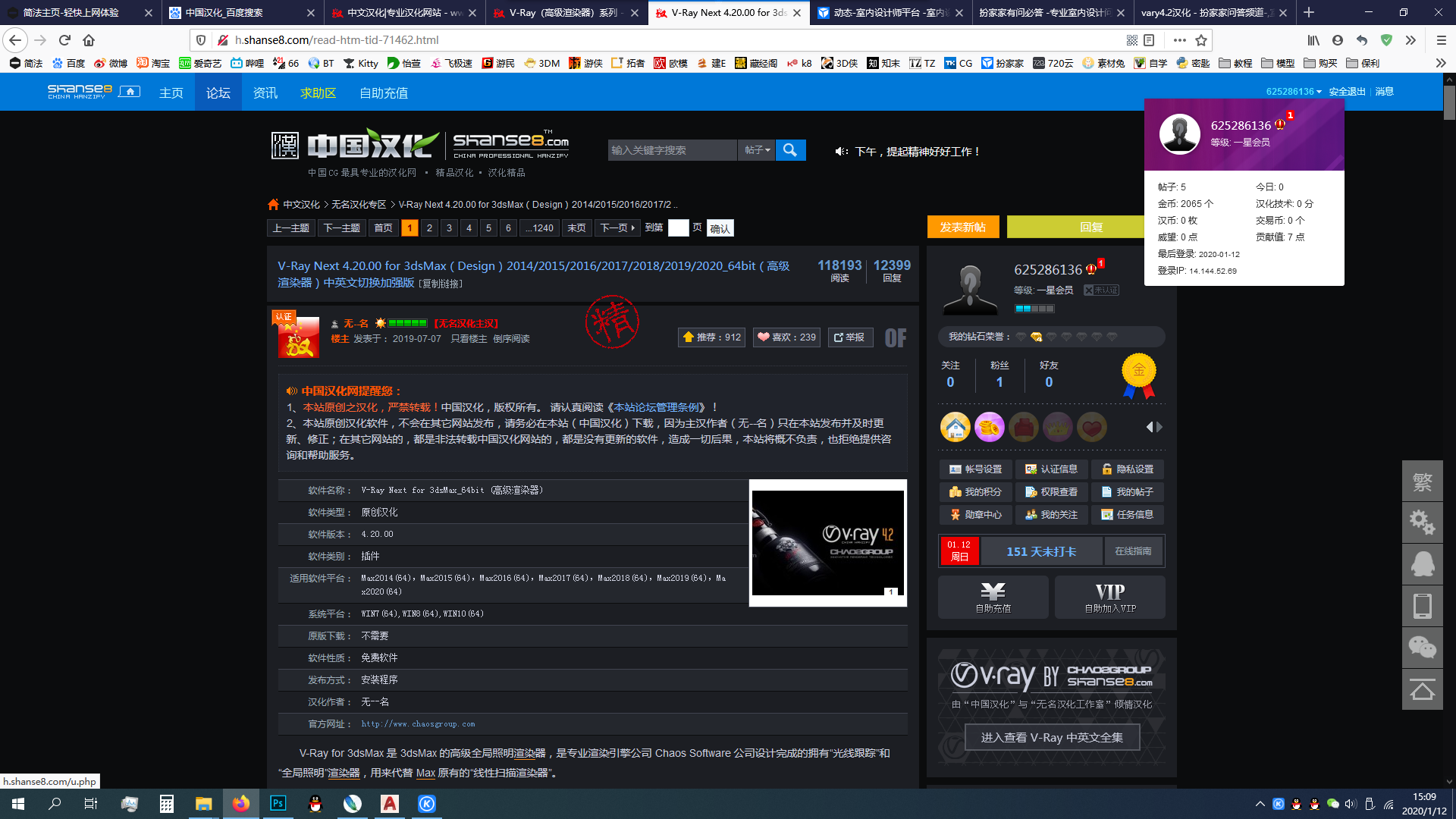Click the chaosgroup.com official website link

(418, 724)
